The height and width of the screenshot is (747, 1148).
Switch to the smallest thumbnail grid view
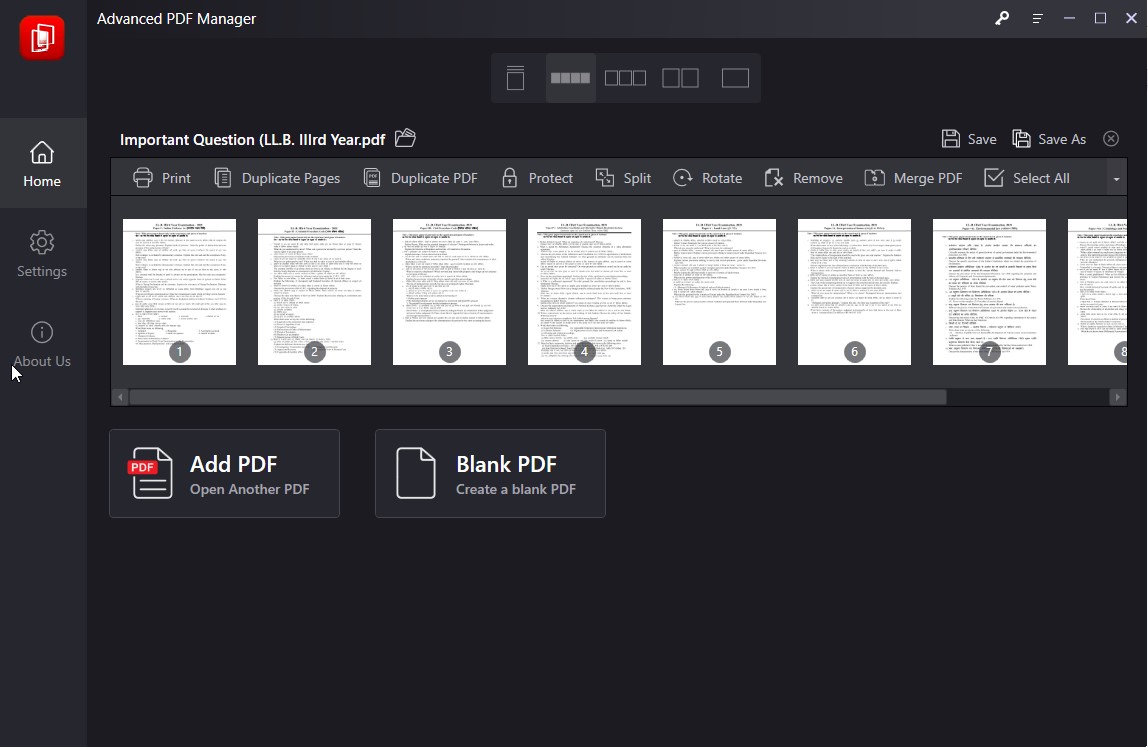[x=570, y=77]
